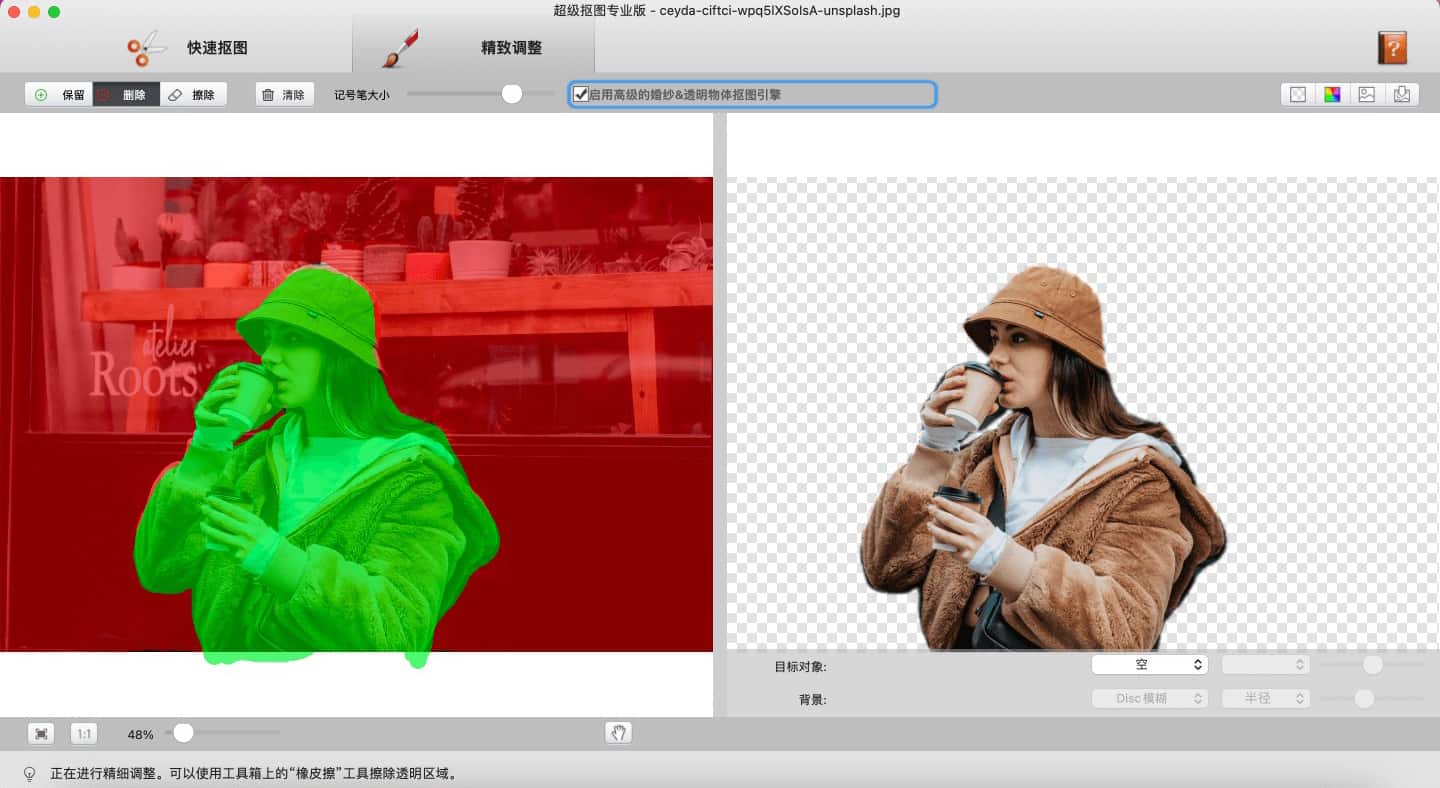Switch to the 快速抠图 tab
Image resolution: width=1440 pixels, height=788 pixels.
(187, 47)
